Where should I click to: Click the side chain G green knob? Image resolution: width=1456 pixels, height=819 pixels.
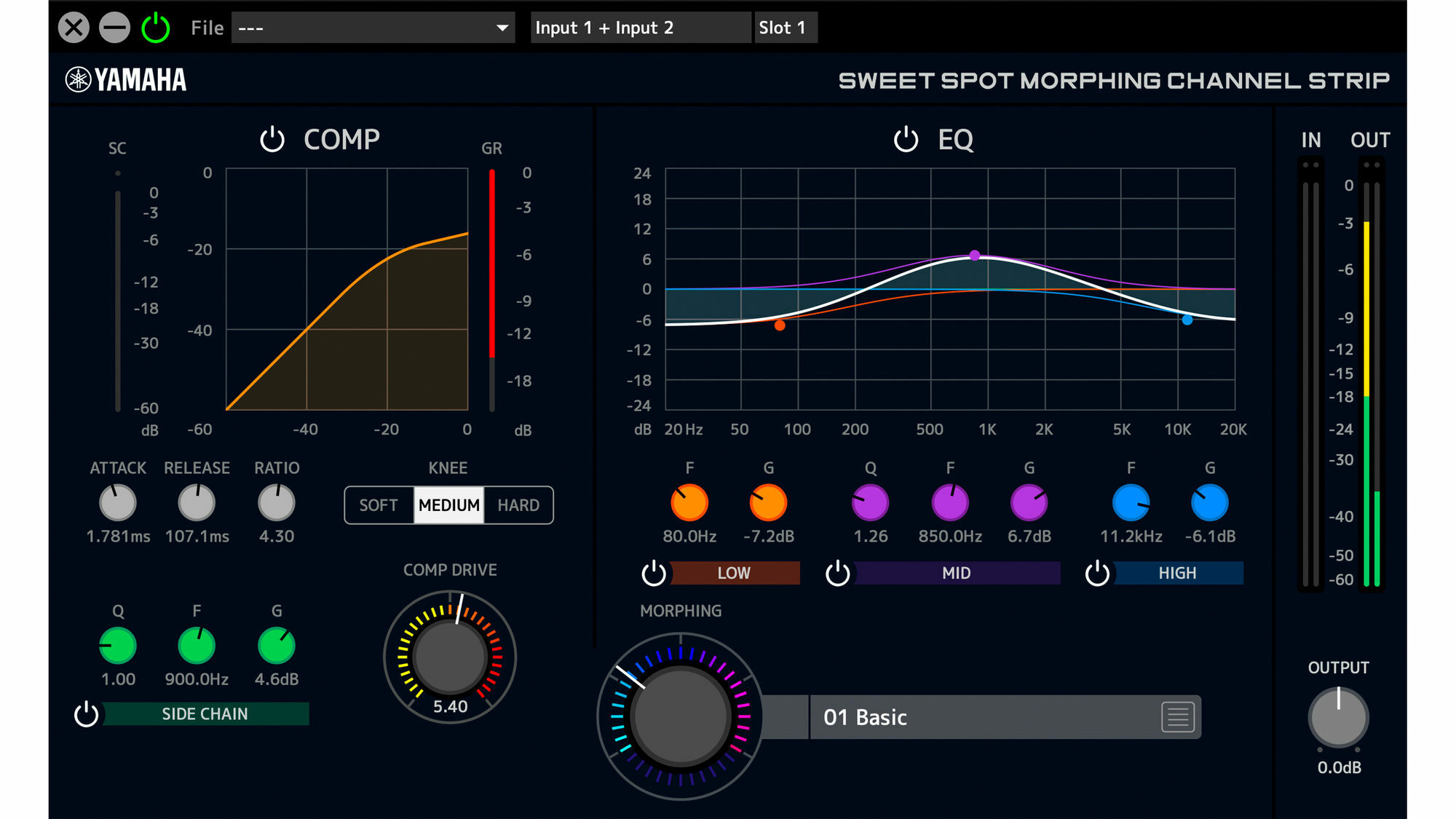click(x=277, y=646)
